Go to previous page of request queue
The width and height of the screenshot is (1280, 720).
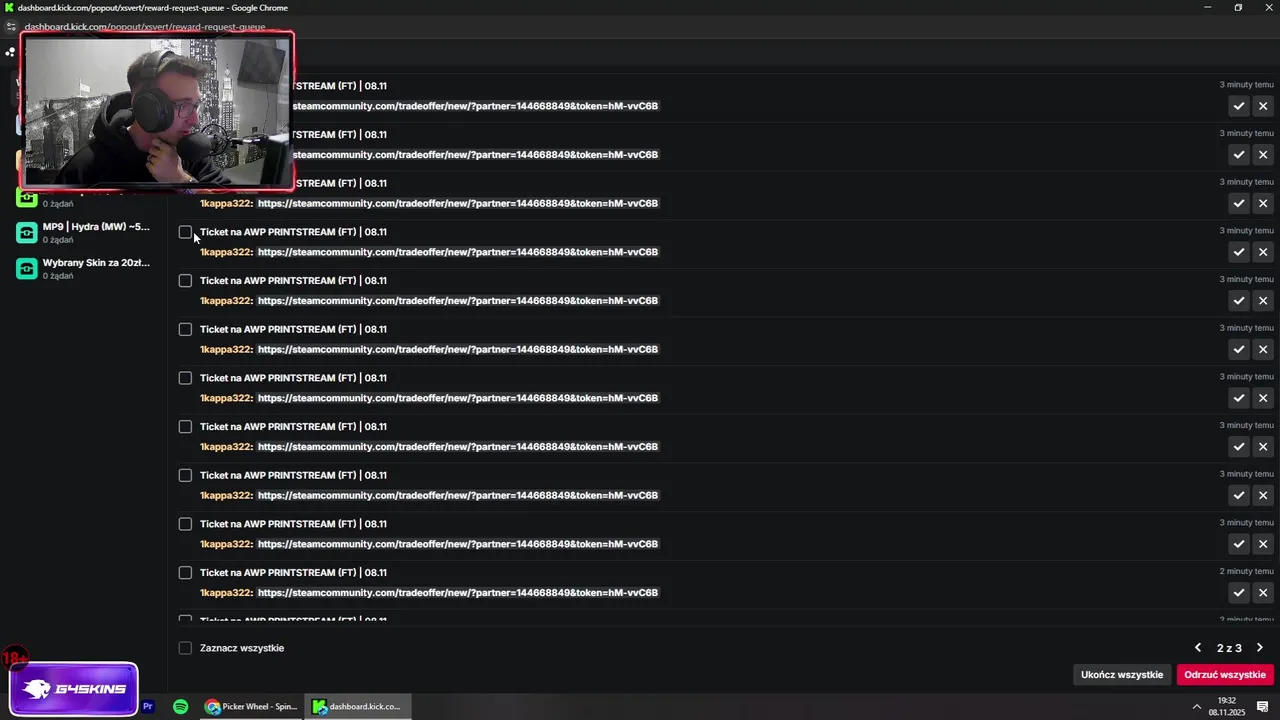(x=1198, y=648)
